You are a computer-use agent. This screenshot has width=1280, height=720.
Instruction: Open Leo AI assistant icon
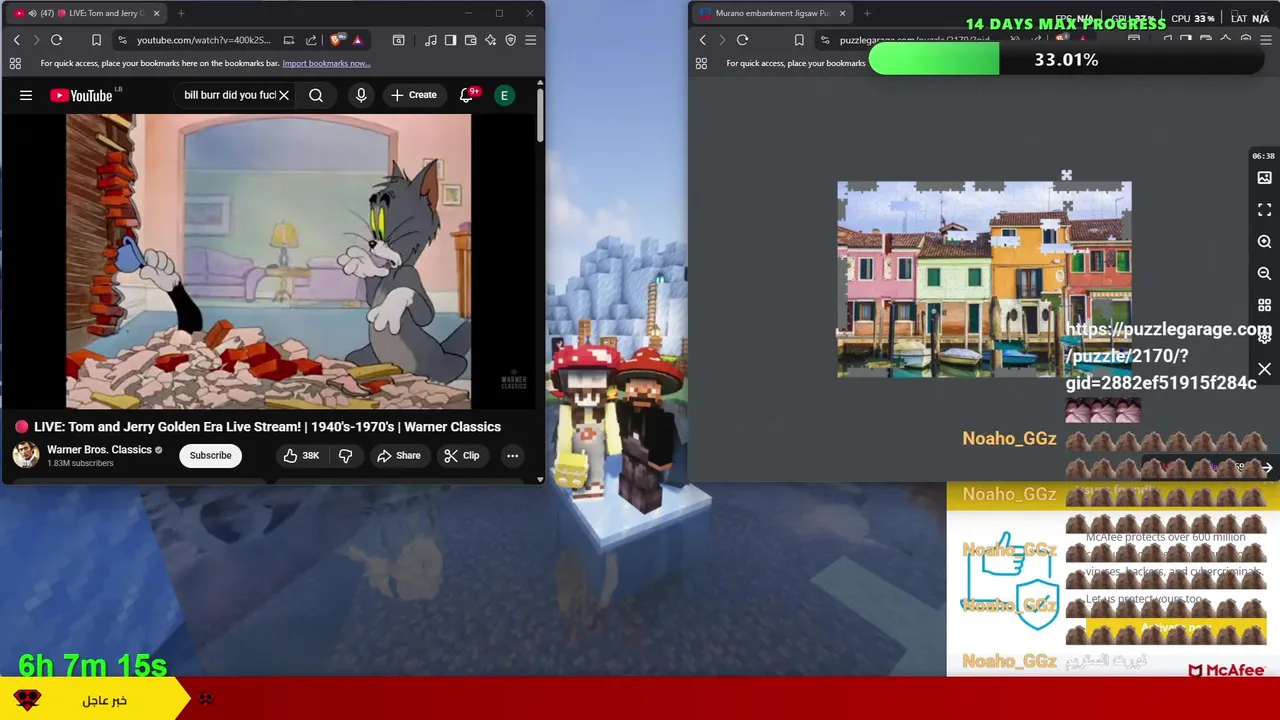tap(490, 40)
